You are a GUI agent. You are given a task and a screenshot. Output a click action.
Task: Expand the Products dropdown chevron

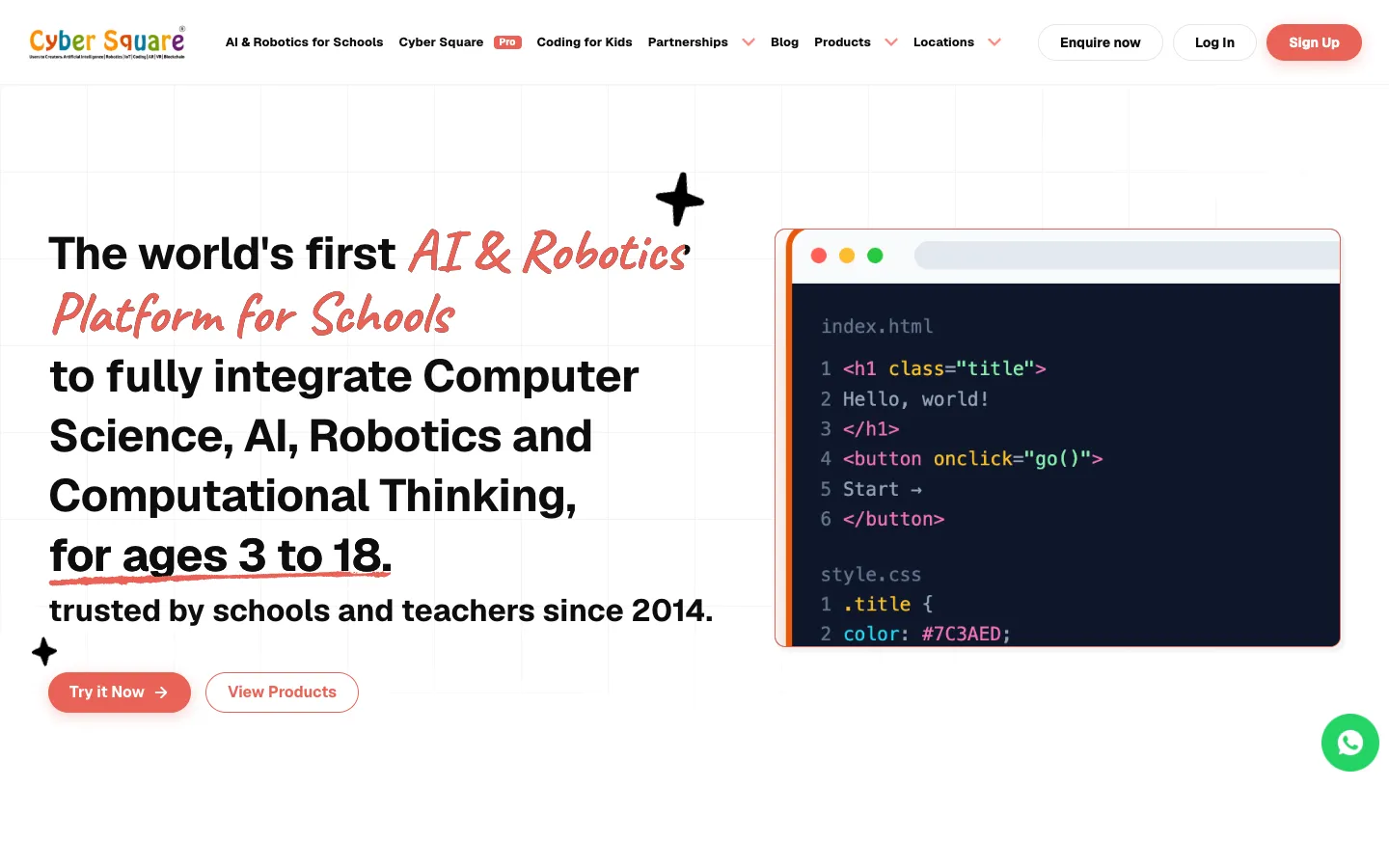pos(891,42)
